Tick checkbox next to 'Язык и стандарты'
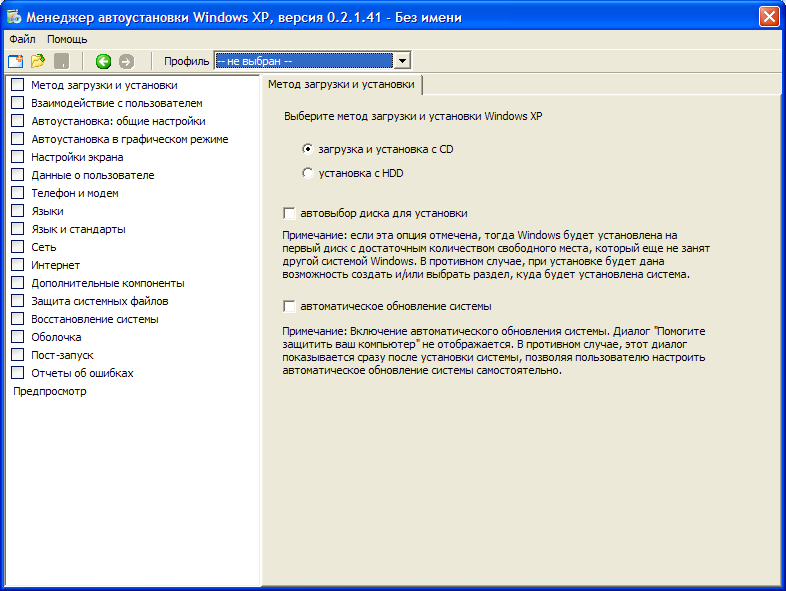This screenshot has height=591, width=786. click(x=18, y=229)
